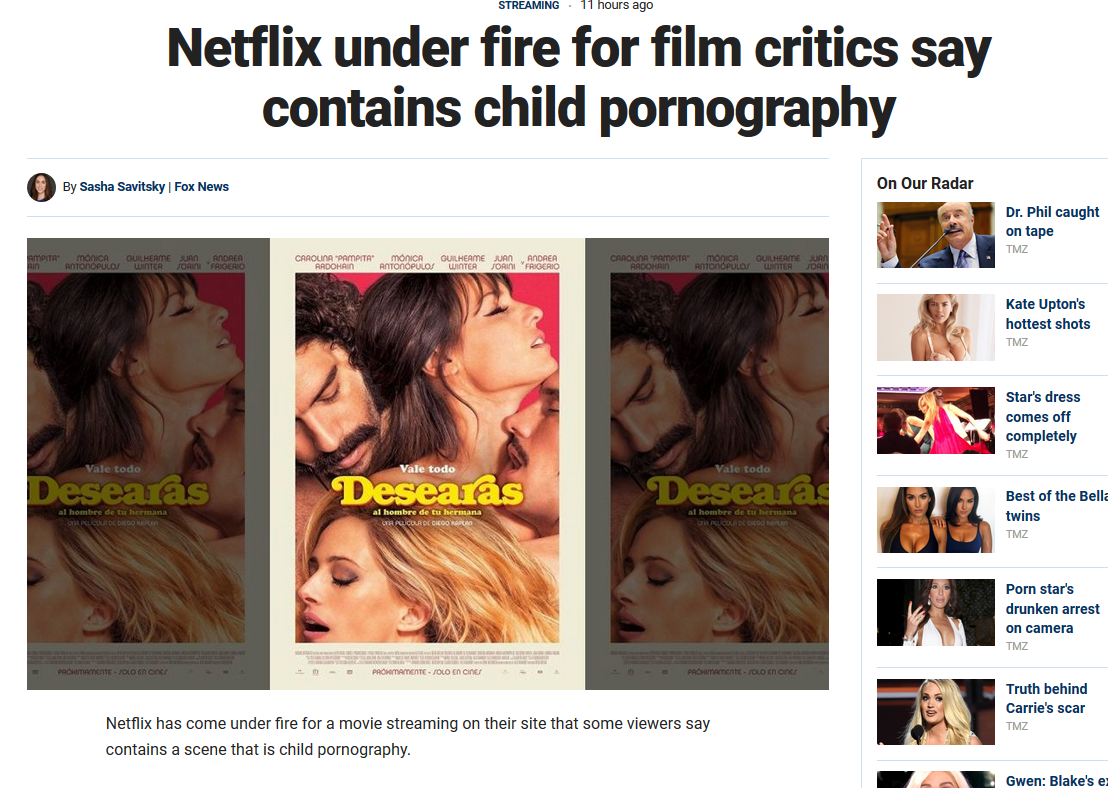Open the 'Gwen: Blake's' sidebar headline
This screenshot has height=788, width=1108.
click(1056, 780)
